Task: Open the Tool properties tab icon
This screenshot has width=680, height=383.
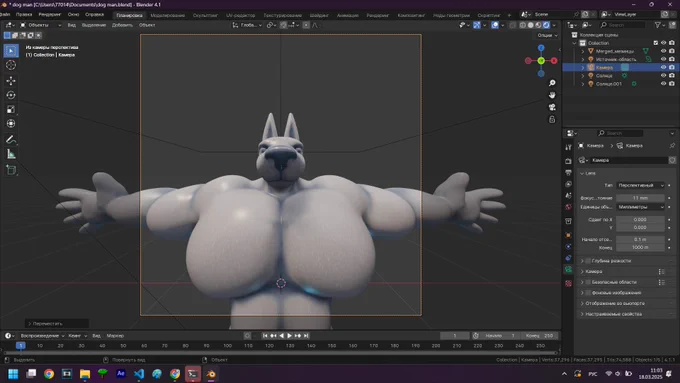Action: tap(568, 147)
